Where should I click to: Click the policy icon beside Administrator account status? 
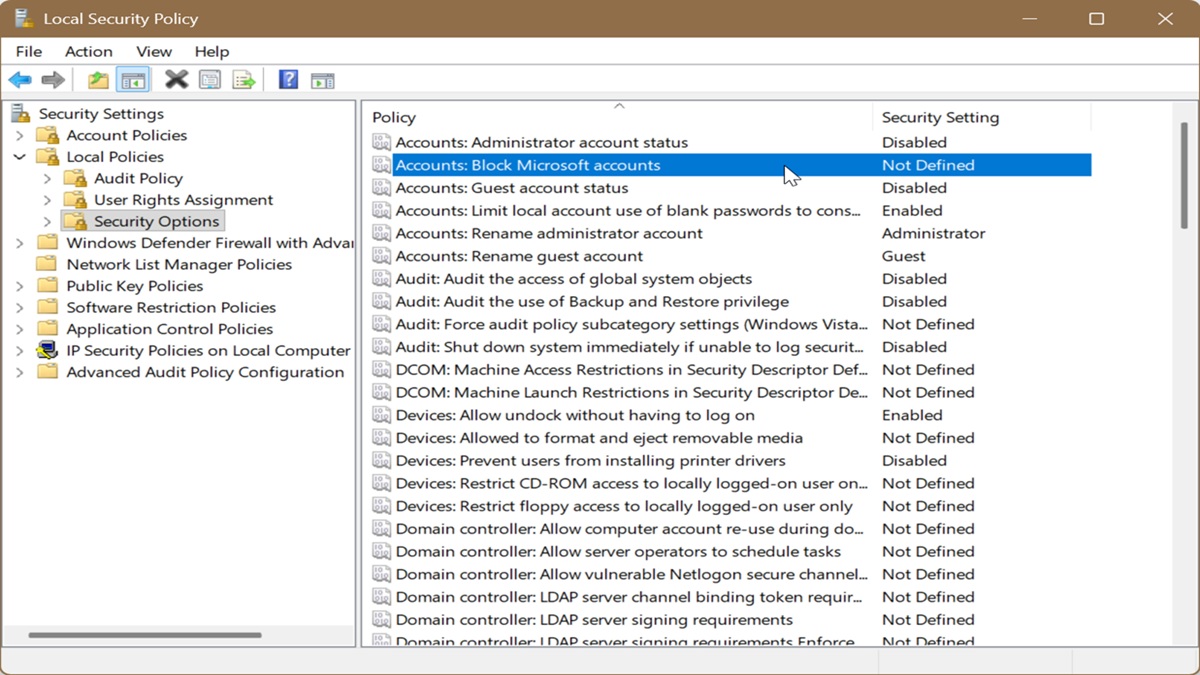tap(381, 142)
